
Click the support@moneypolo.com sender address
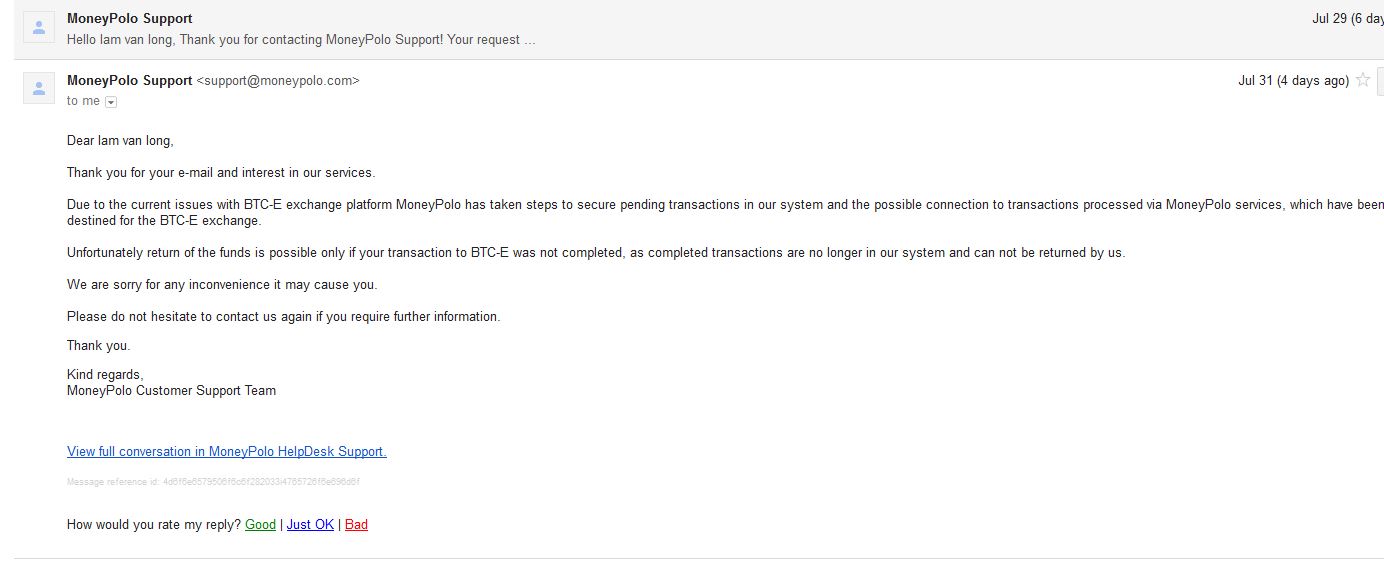coord(277,81)
